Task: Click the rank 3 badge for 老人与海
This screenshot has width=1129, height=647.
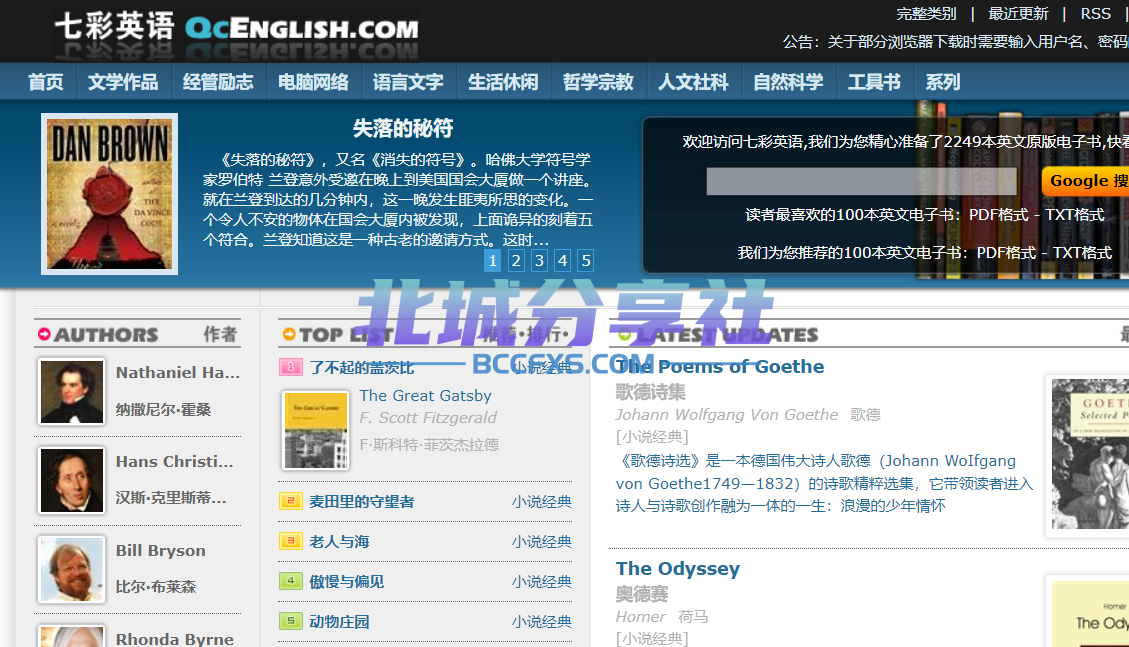Action: (x=291, y=541)
